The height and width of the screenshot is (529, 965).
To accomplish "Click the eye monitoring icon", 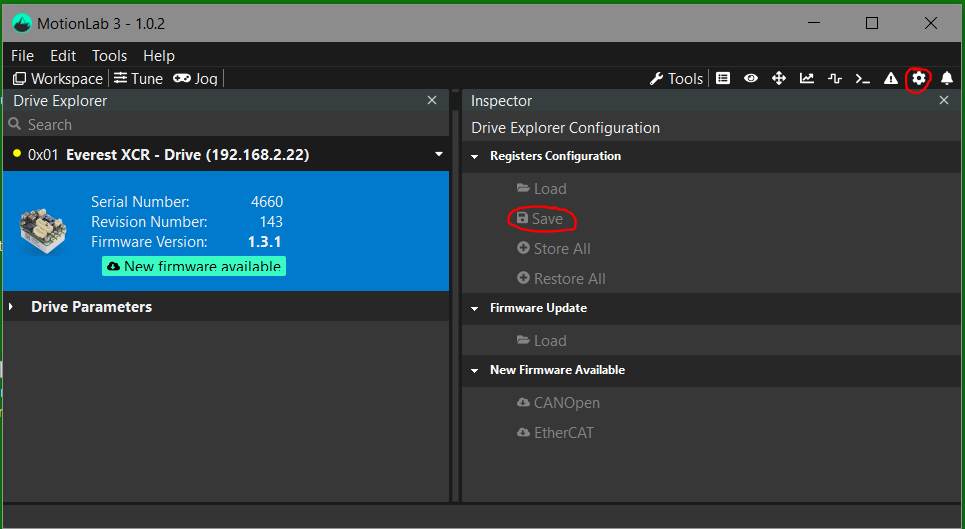I will click(750, 78).
